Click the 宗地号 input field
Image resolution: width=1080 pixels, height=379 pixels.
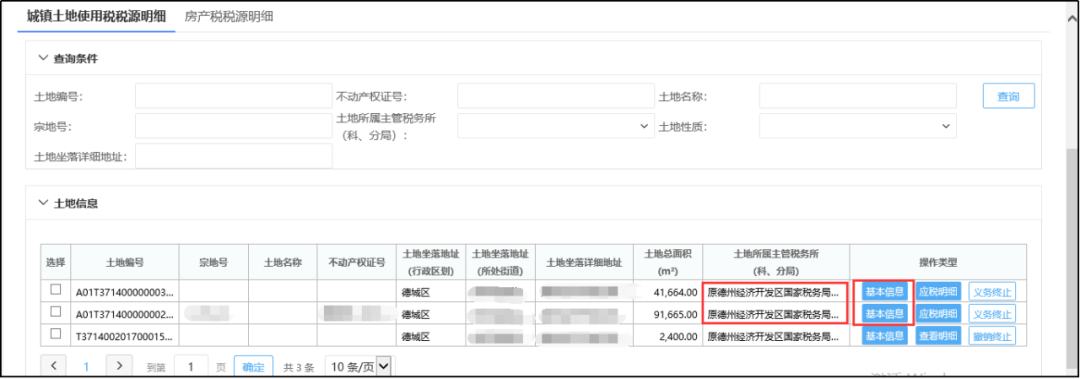tap(233, 126)
